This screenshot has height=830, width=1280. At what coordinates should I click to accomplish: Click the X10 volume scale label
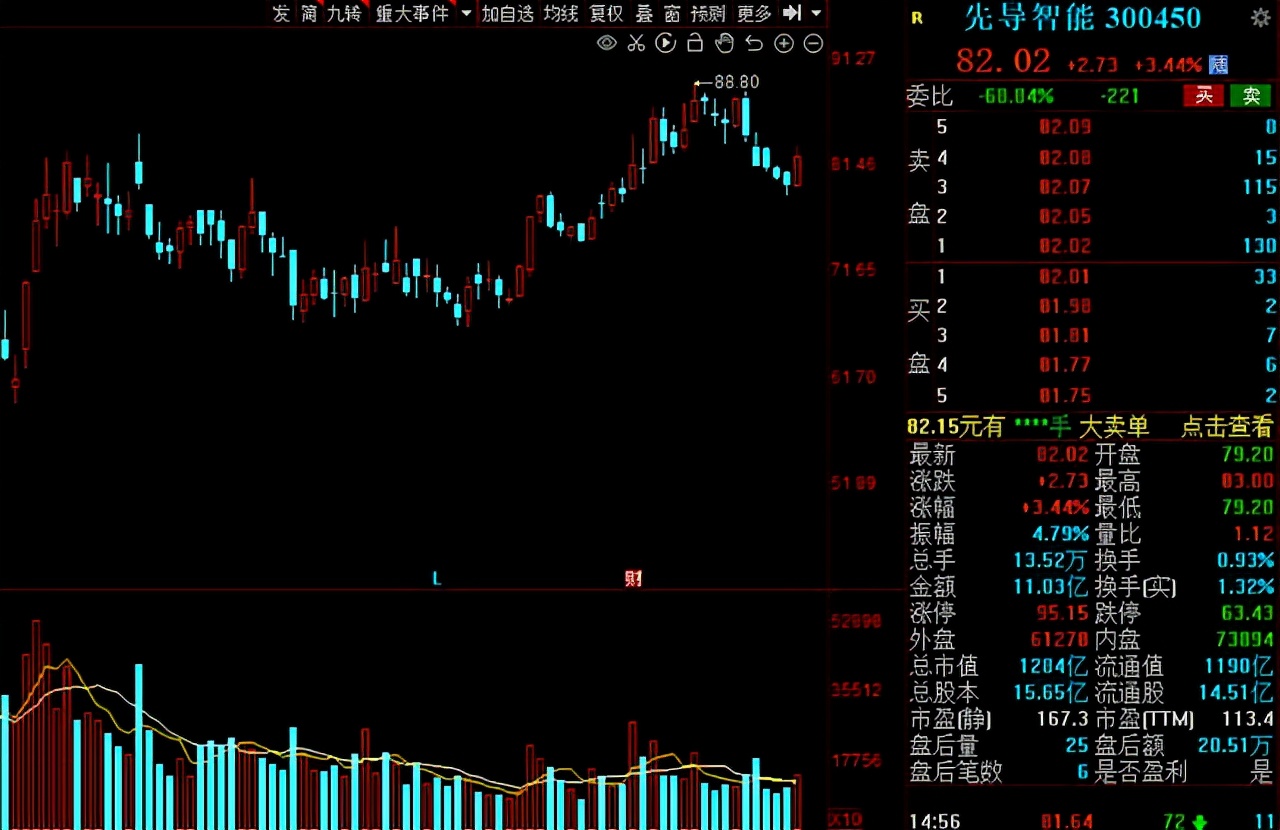[x=847, y=819]
